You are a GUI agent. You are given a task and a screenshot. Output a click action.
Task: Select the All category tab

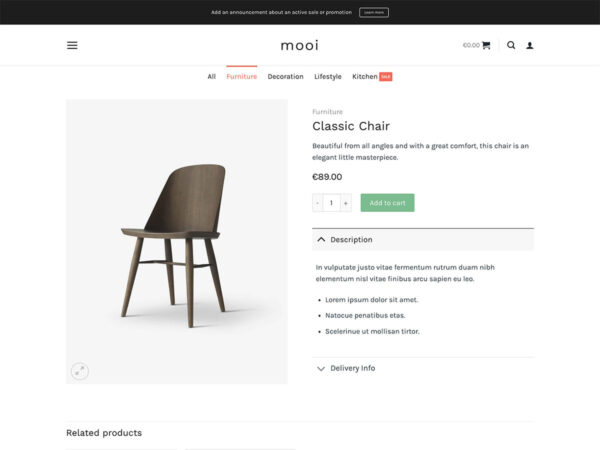(x=212, y=77)
